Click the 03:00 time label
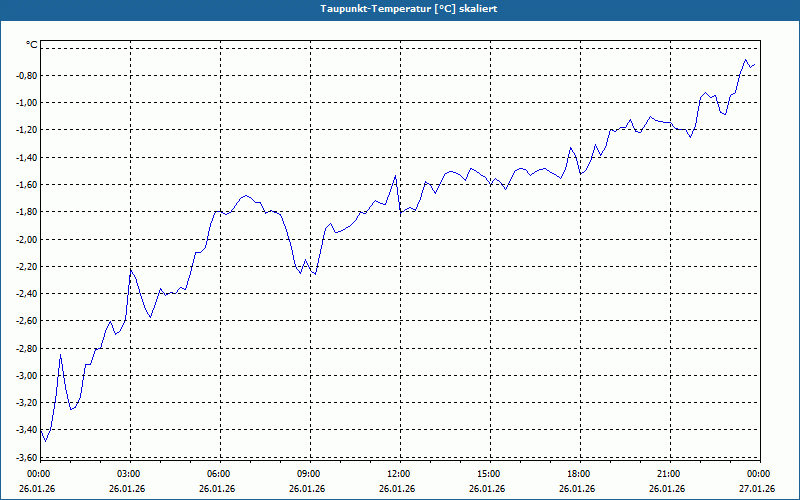 tap(129, 474)
